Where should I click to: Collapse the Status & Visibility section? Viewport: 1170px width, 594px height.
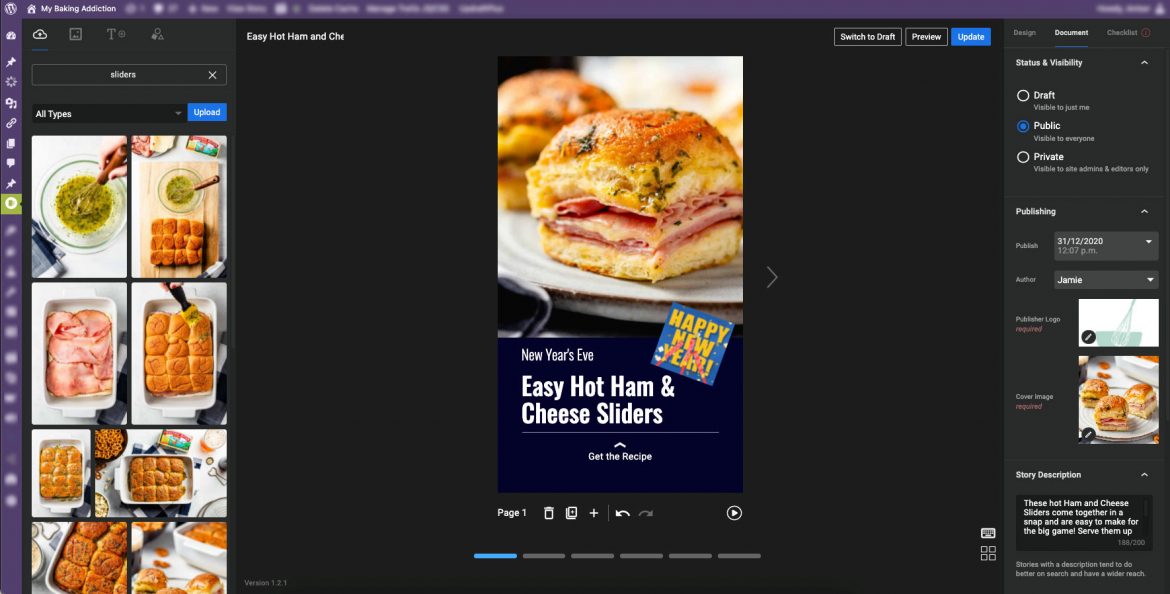1146,62
